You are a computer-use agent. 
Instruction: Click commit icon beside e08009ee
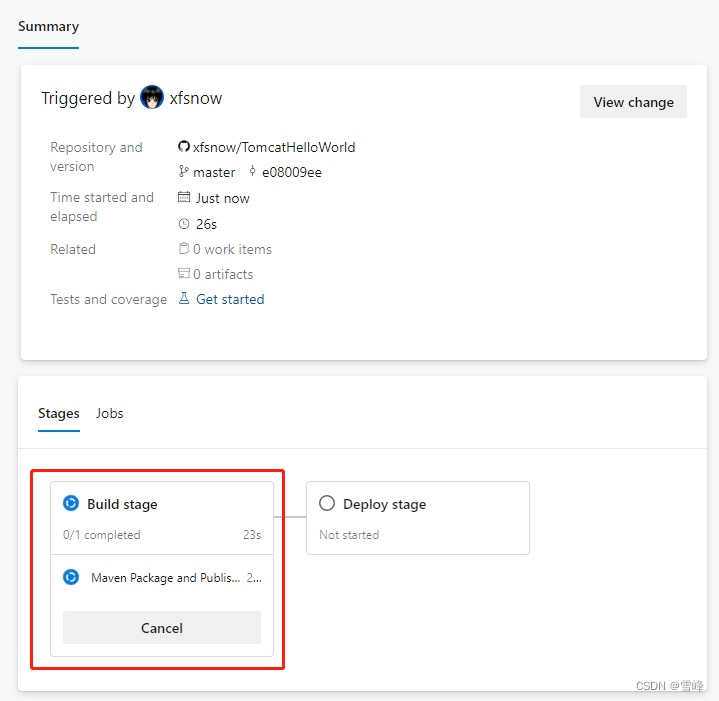(x=252, y=171)
